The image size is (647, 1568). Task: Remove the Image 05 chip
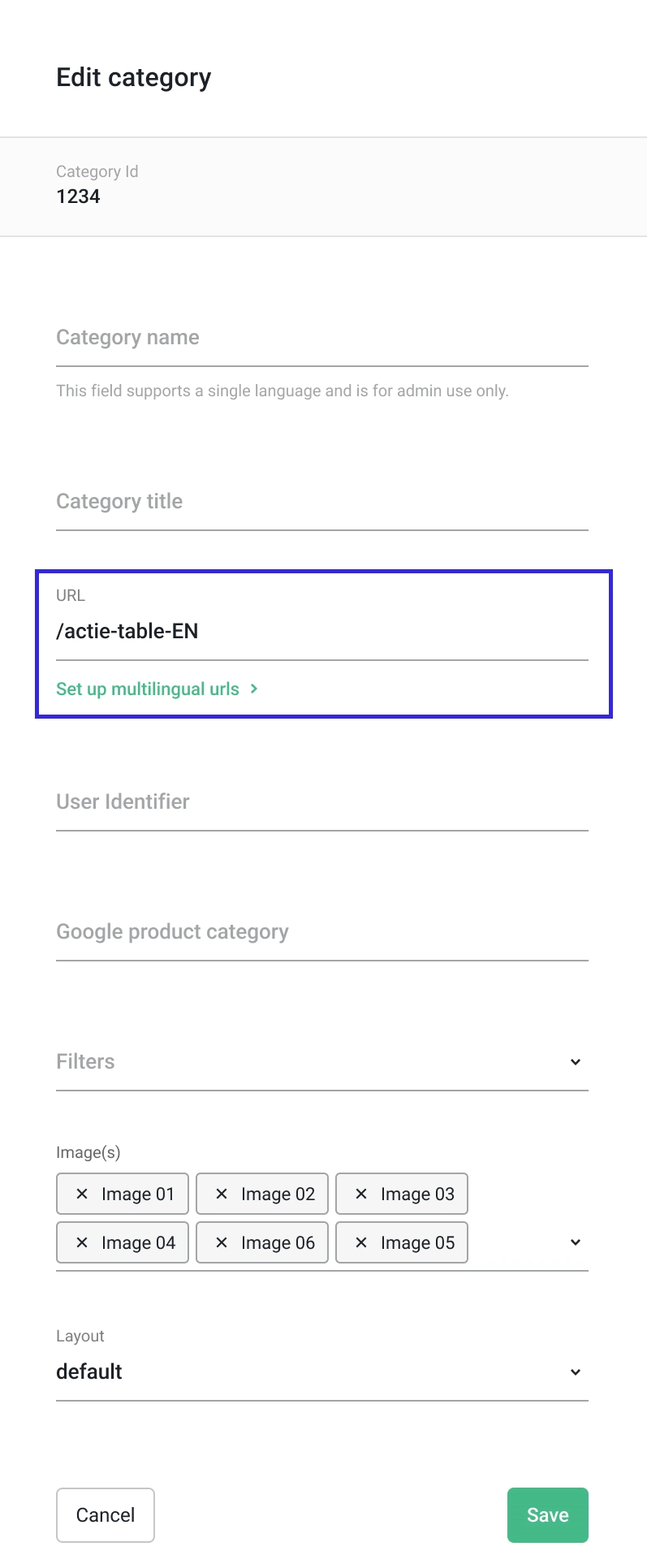(361, 1242)
